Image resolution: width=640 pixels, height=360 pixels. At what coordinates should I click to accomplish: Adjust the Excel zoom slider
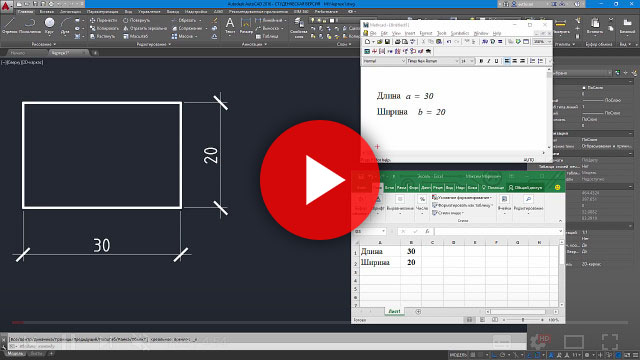point(523,320)
